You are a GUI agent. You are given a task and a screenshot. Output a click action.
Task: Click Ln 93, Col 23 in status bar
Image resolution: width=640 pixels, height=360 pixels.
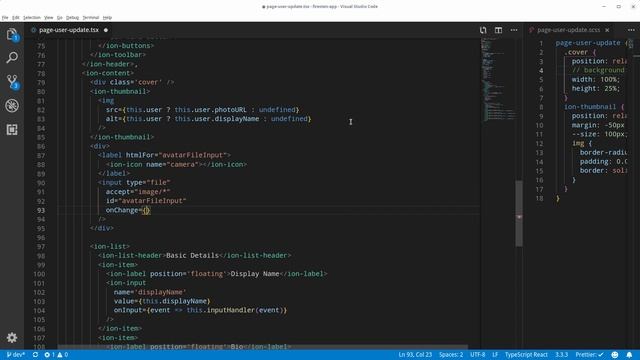point(415,355)
